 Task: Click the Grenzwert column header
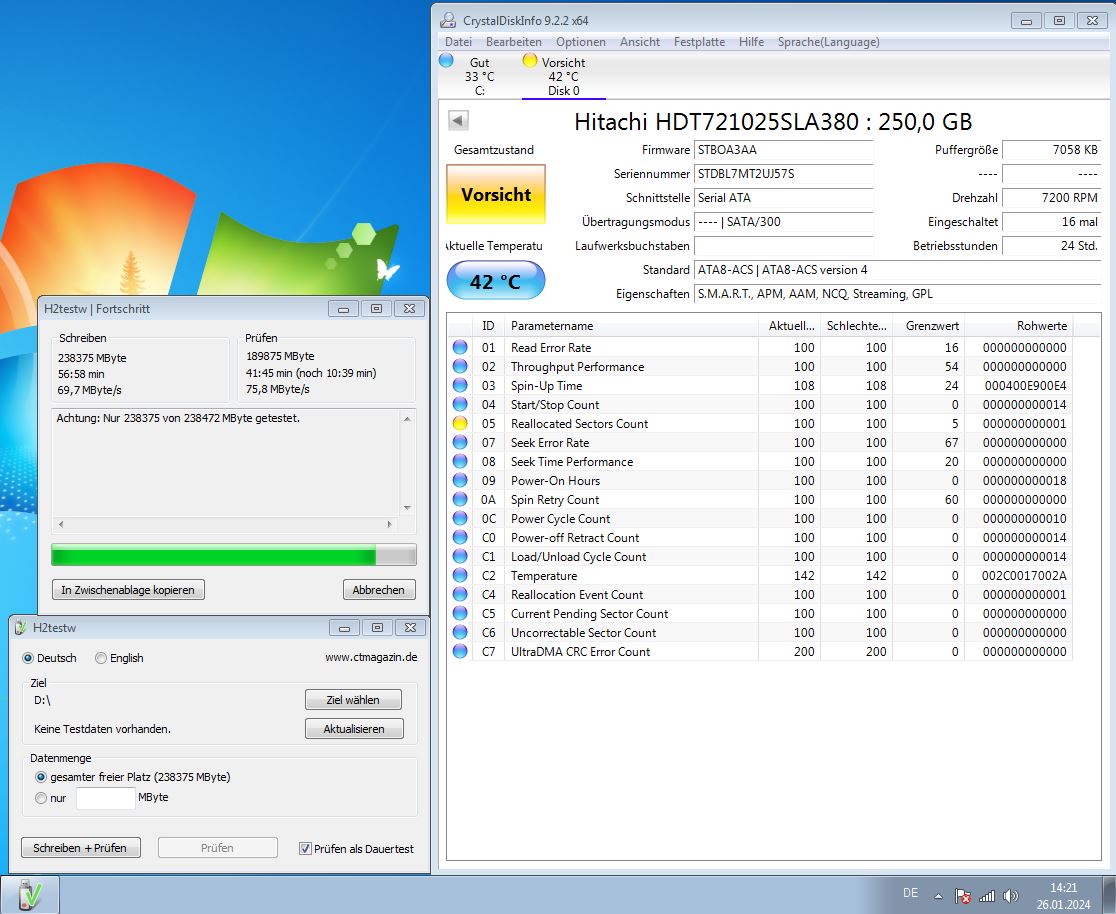928,326
